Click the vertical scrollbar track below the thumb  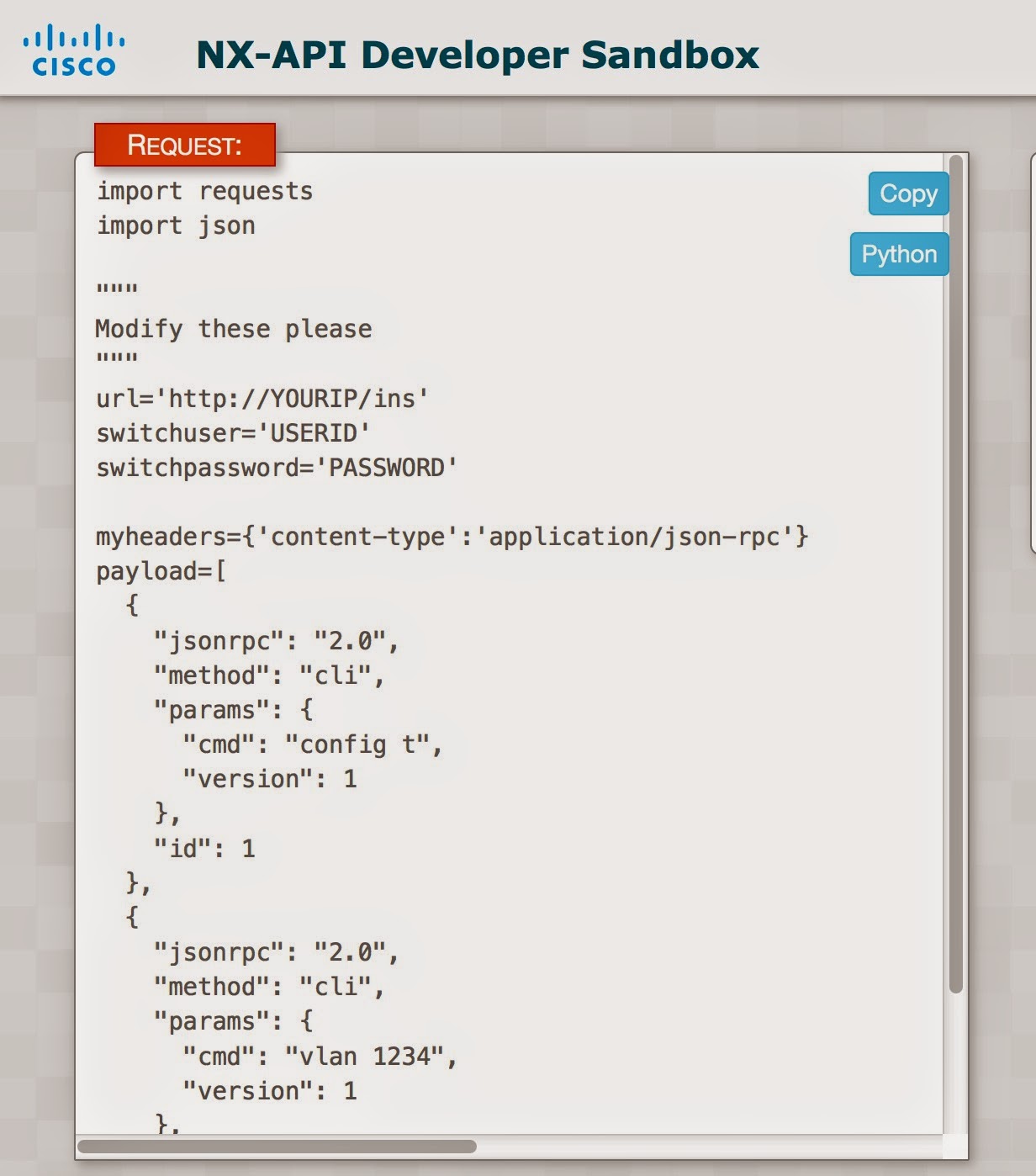955,1068
